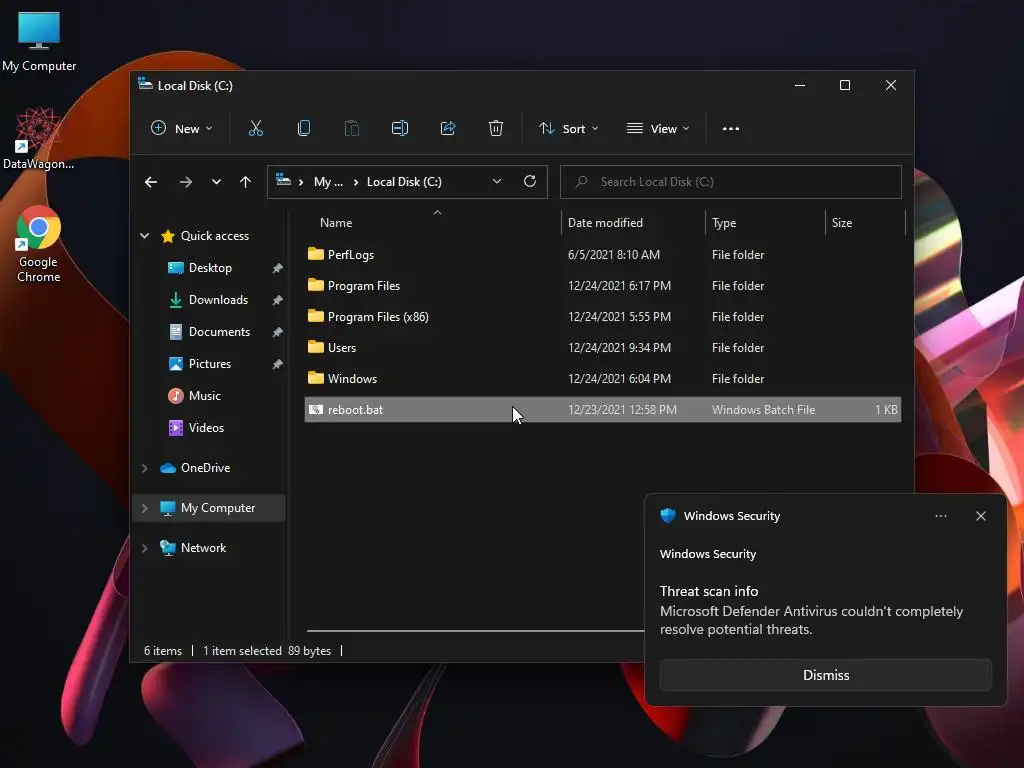The width and height of the screenshot is (1024, 768).
Task: Click the 12/23/2021 12:58 PM date cell
Action: pyautogui.click(x=622, y=409)
